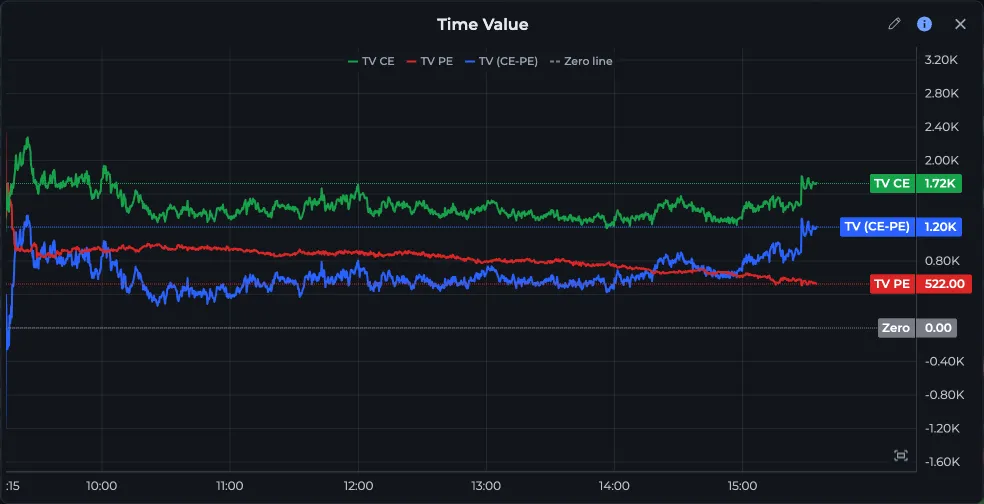984x504 pixels.
Task: Click the 1.20K value tag
Action: (x=939, y=227)
